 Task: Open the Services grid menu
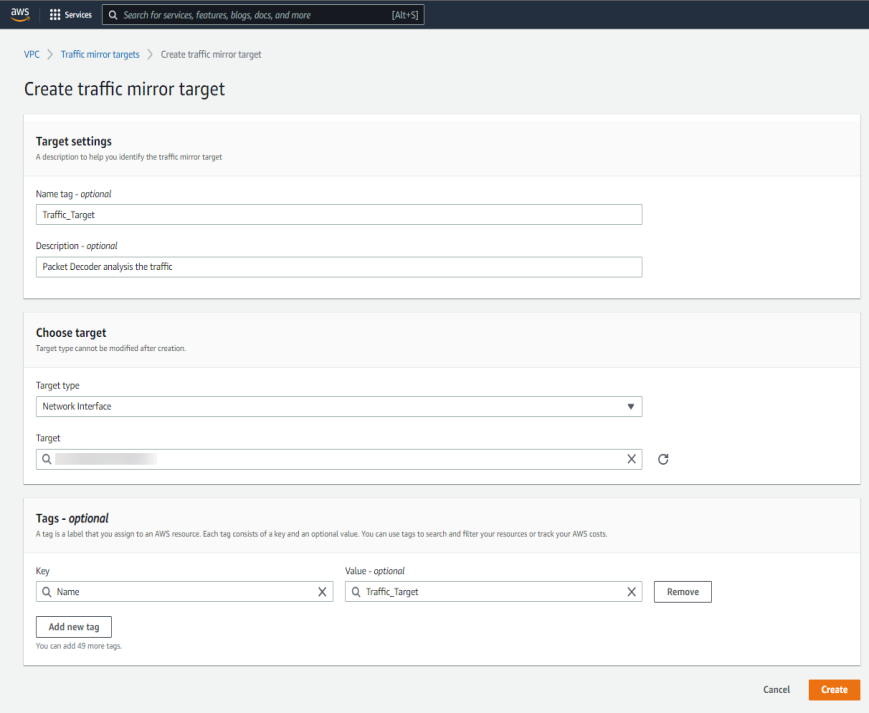pyautogui.click(x=70, y=15)
